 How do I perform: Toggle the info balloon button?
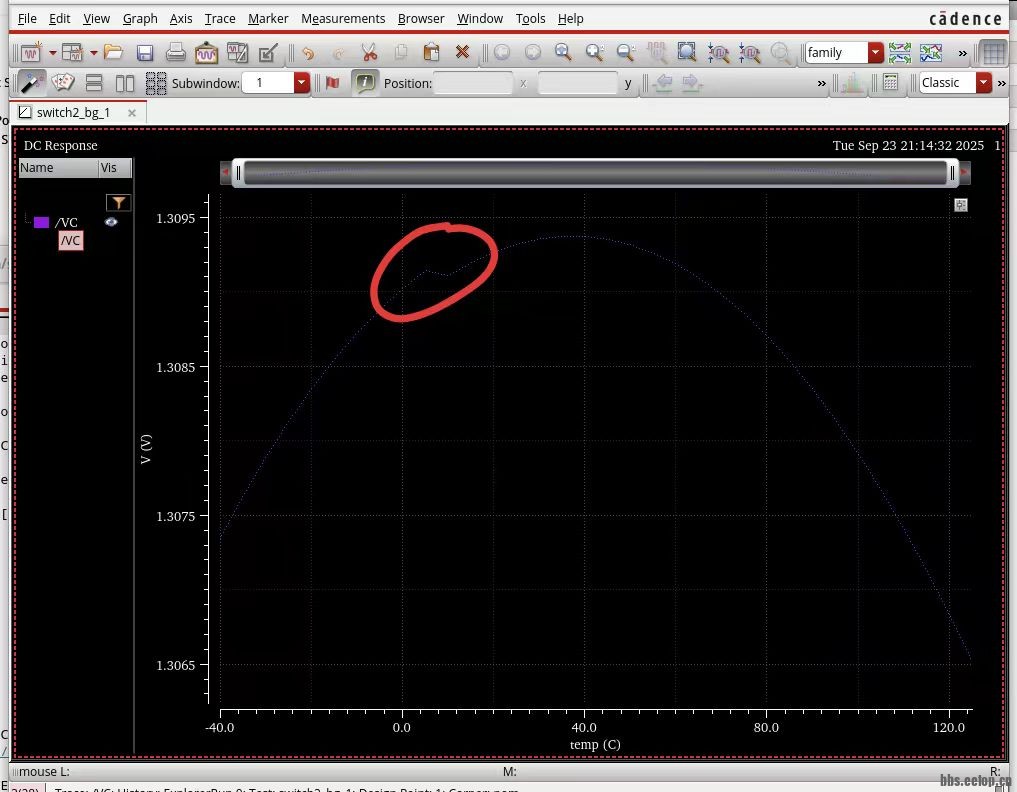[365, 82]
